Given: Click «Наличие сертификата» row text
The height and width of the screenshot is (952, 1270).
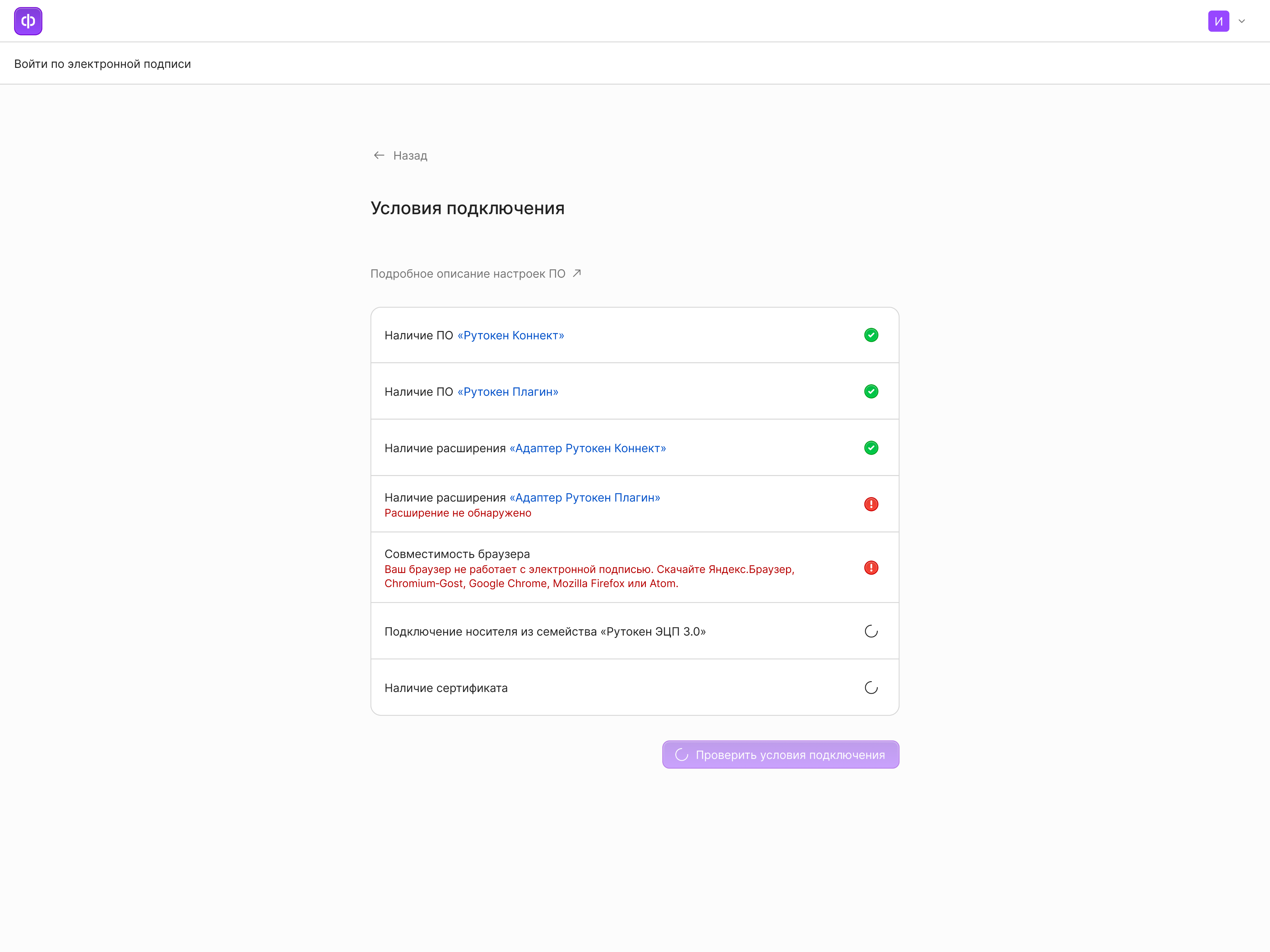Looking at the screenshot, I should pyautogui.click(x=446, y=688).
